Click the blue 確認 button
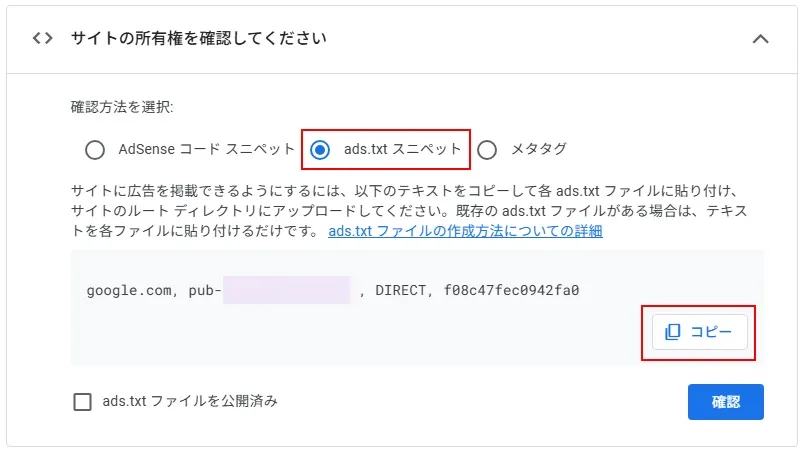Image resolution: width=804 pixels, height=452 pixels. [x=726, y=402]
